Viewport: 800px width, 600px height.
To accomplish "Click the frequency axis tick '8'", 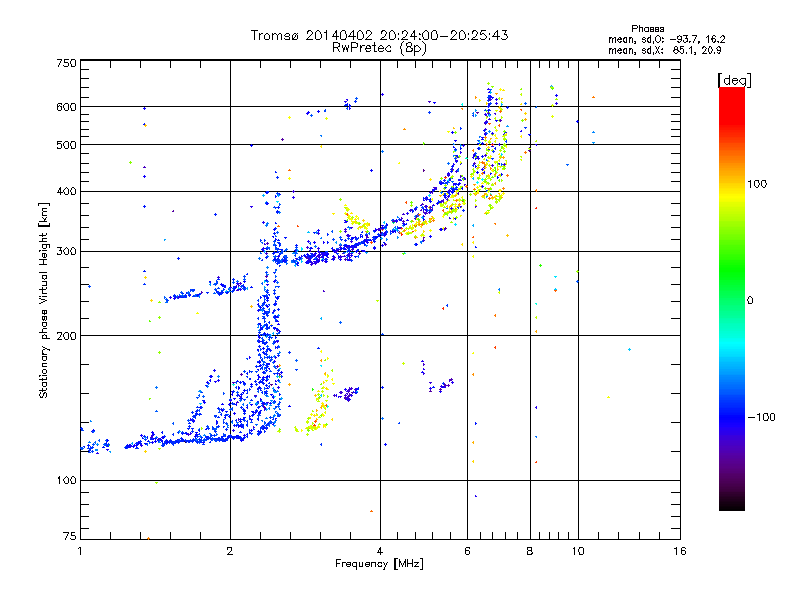I will [530, 551].
